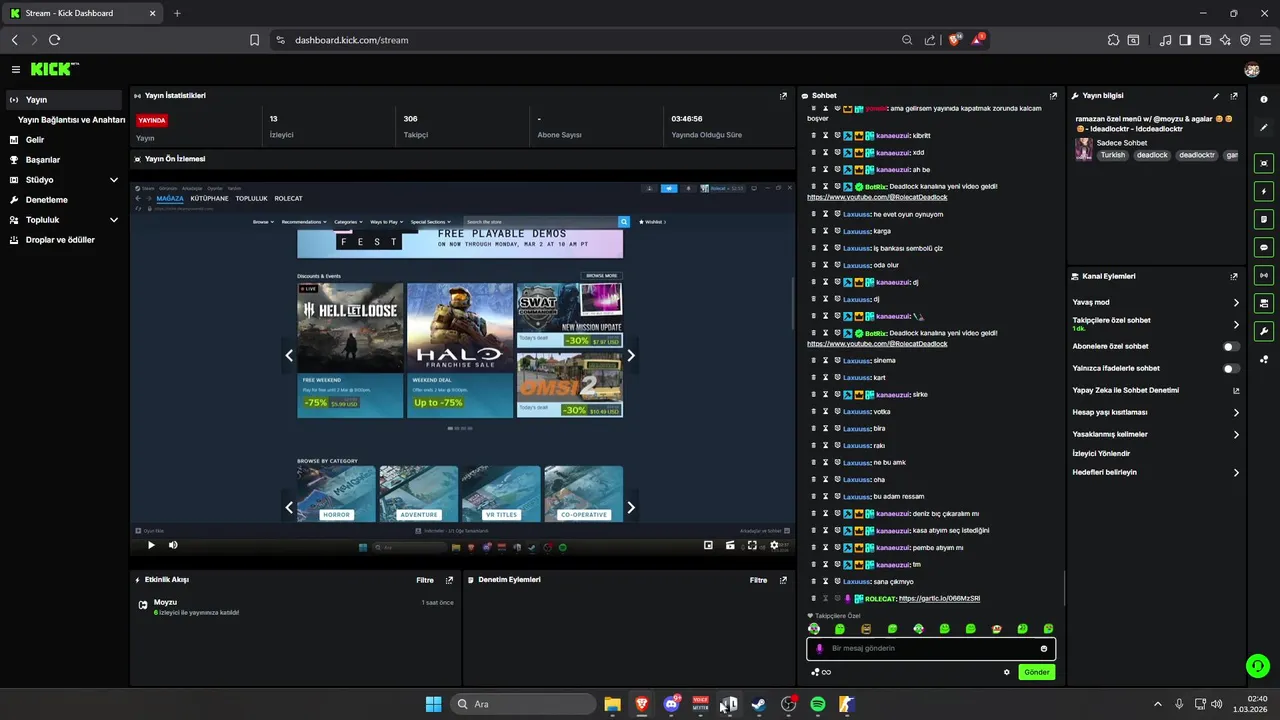Open the Kick hamburger menu
1280x720 pixels.
click(16, 69)
